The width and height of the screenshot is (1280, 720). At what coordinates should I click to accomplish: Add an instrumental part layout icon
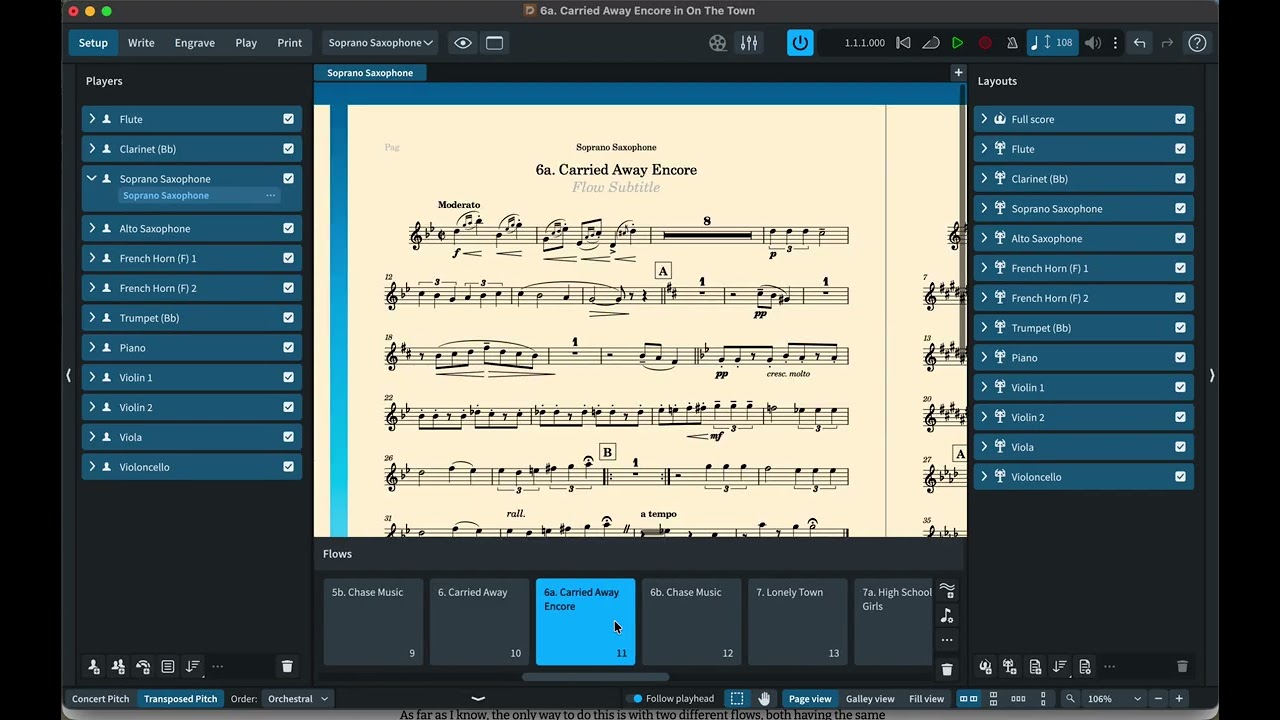[x=1010, y=667]
